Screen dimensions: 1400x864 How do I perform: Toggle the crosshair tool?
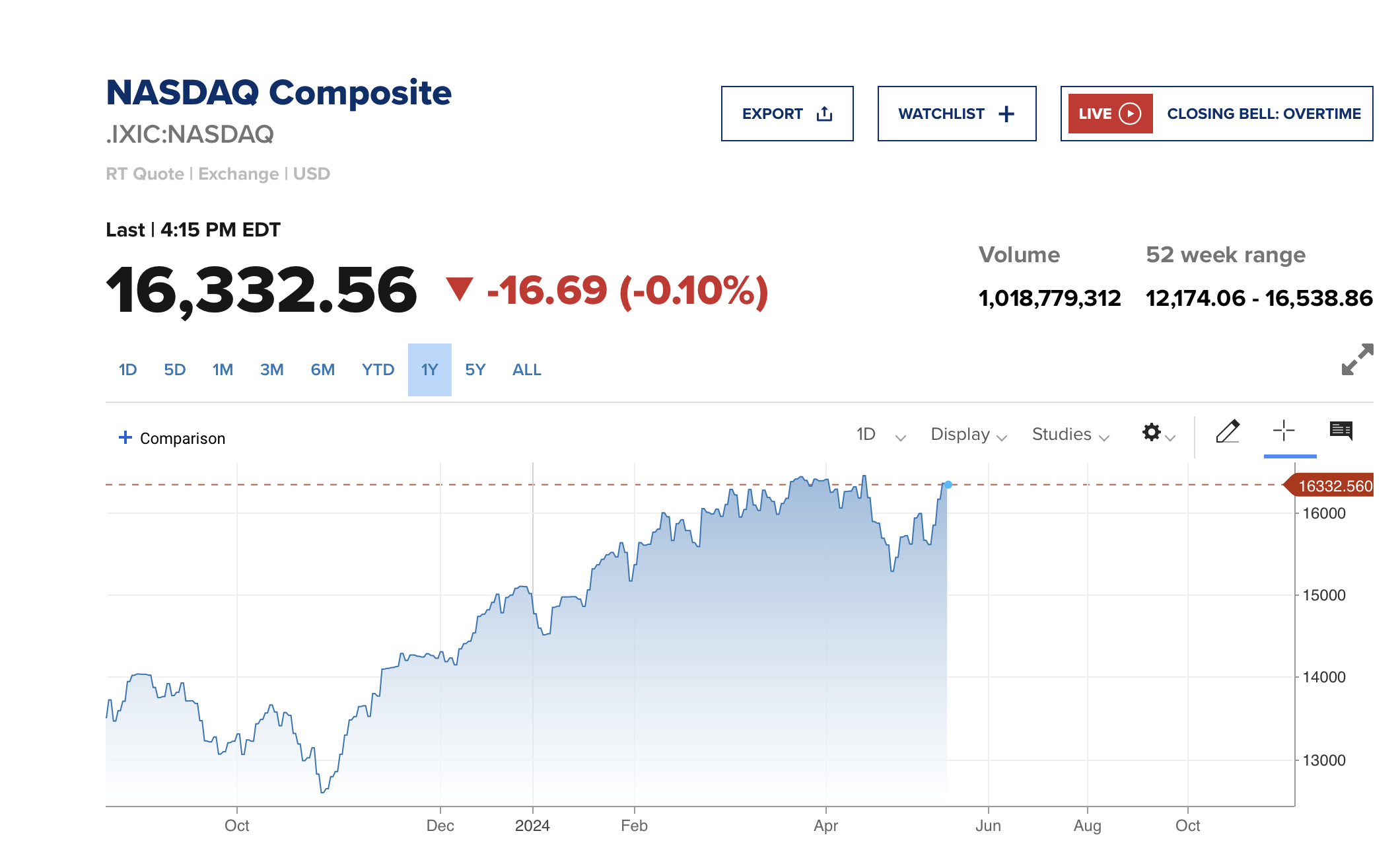click(x=1283, y=431)
